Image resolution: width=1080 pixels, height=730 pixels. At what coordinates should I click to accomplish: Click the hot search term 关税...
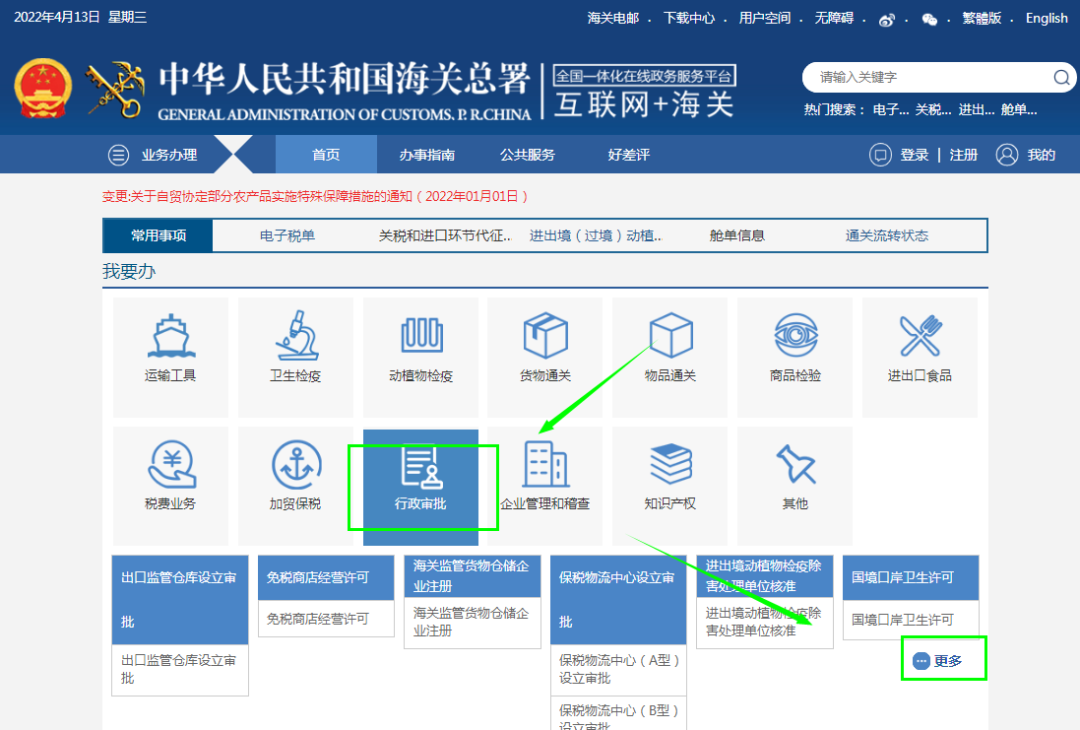click(x=933, y=110)
